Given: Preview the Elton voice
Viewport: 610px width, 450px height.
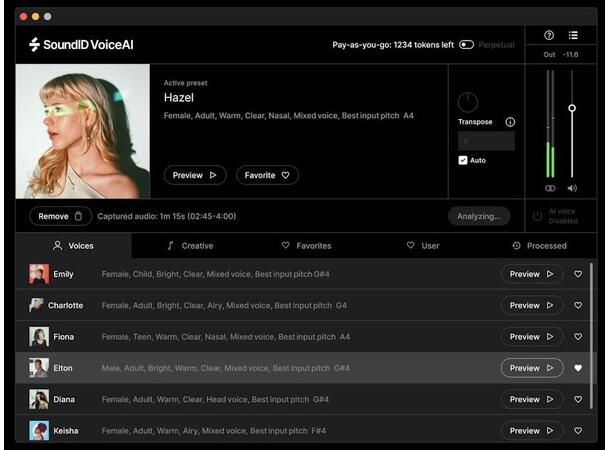Looking at the screenshot, I should [x=532, y=368].
